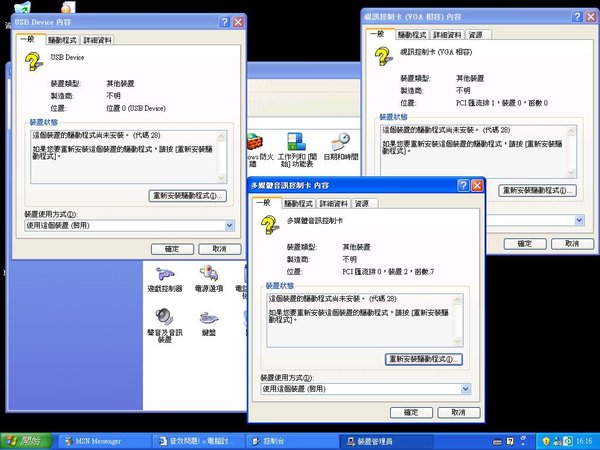The height and width of the screenshot is (450, 600).
Task: Switch to Device Manager (裝置管理員) taskbar button
Action: tap(386, 441)
